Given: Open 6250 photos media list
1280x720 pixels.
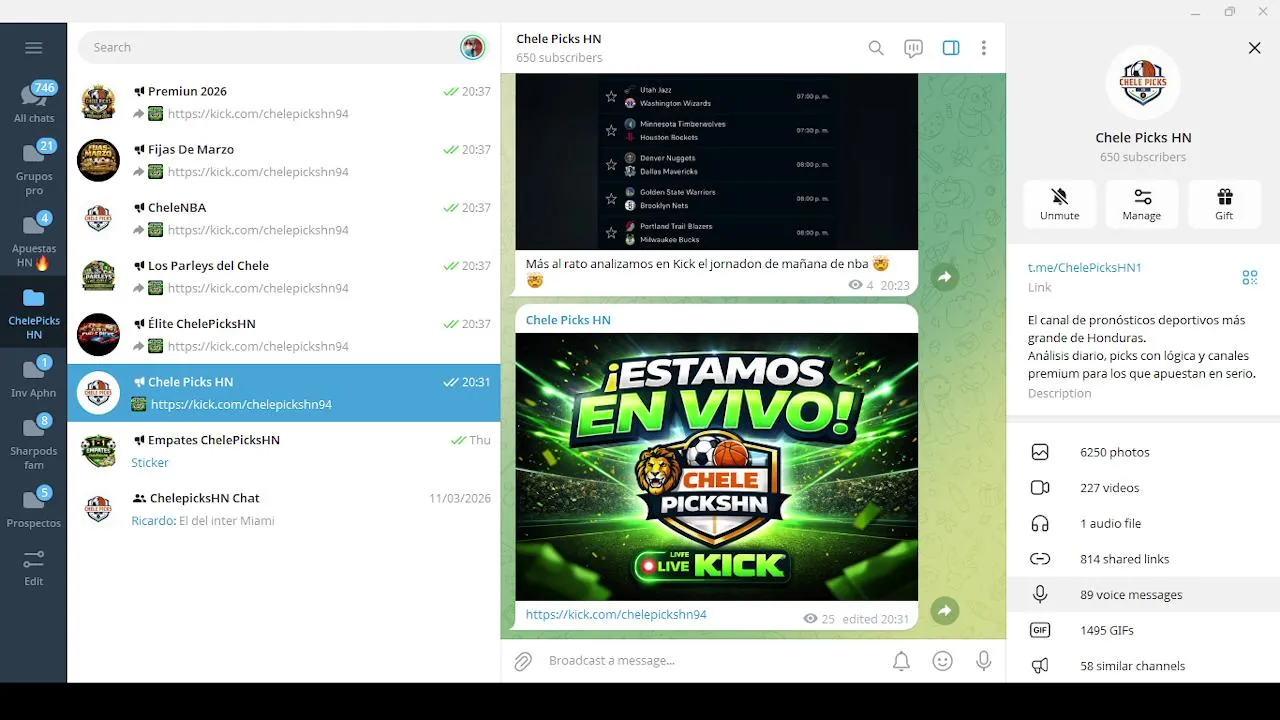Looking at the screenshot, I should point(1143,452).
